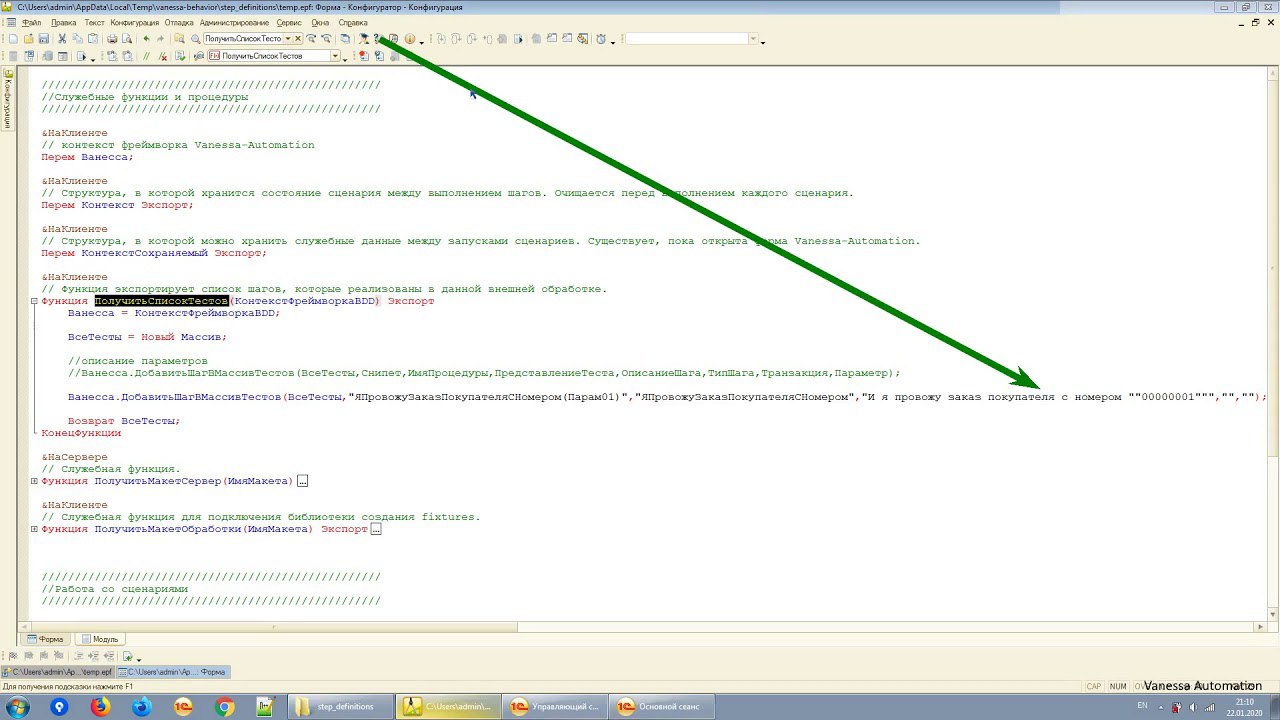Viewport: 1280px width, 720px height.
Task: Open the Правка menu
Action: [63, 22]
